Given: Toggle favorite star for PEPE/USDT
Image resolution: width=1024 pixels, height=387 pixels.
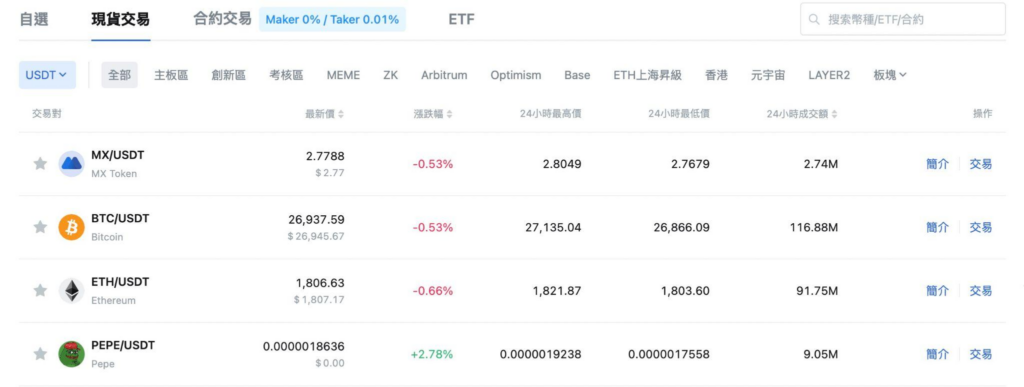Looking at the screenshot, I should point(40,354).
